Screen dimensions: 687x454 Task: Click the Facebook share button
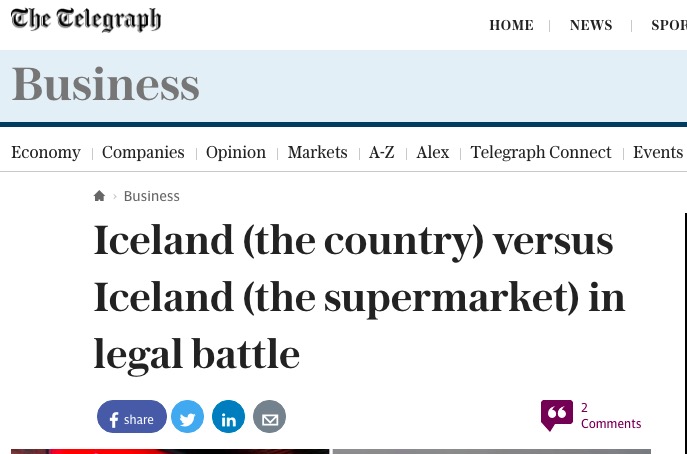(x=131, y=417)
